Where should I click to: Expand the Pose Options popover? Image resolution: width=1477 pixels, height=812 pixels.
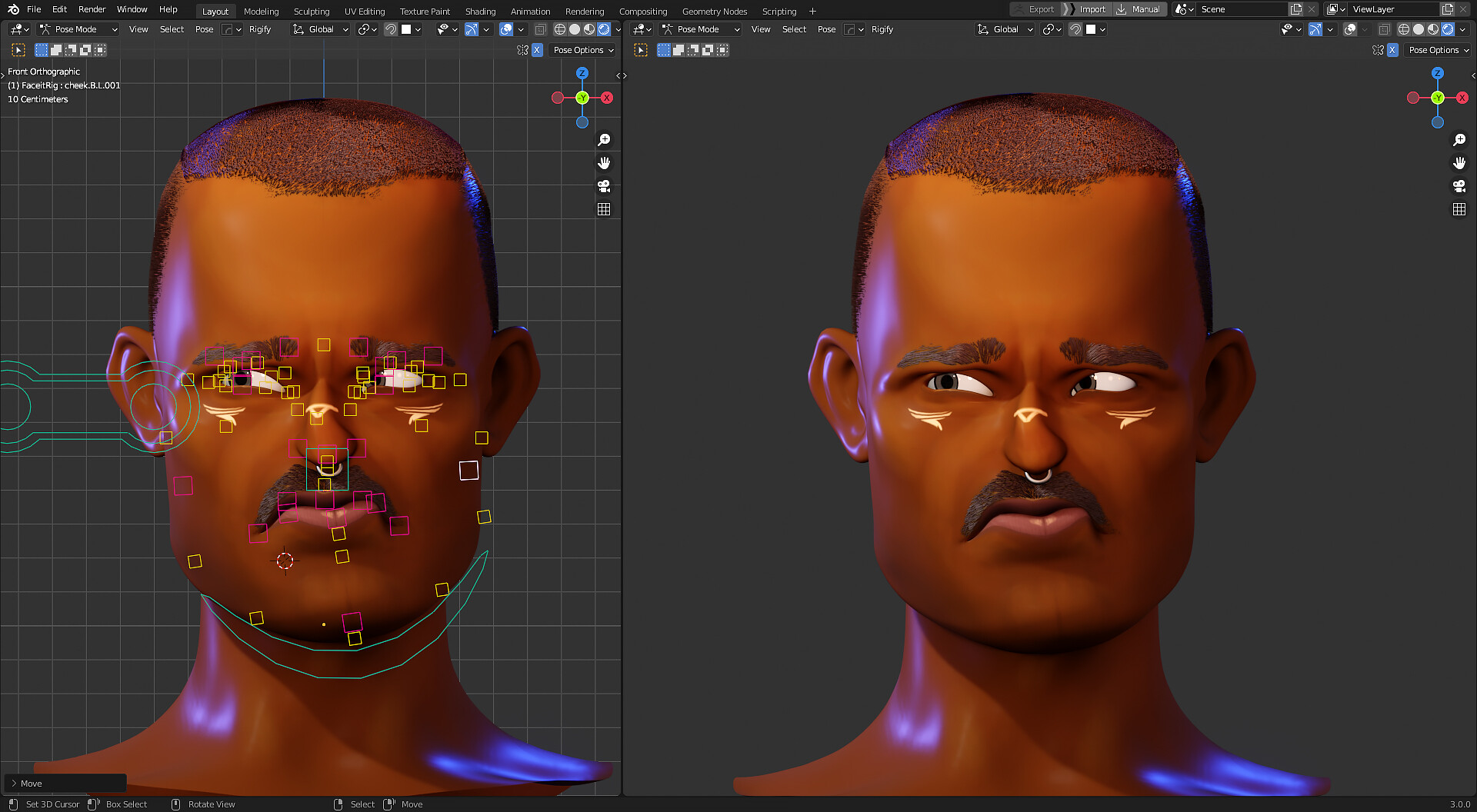point(582,49)
